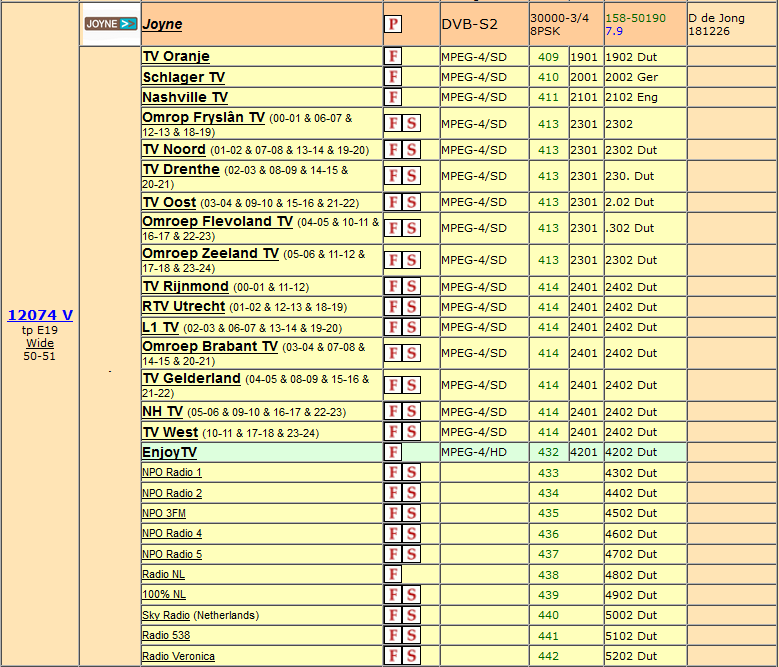Screen dimensions: 779x667
Task: Click the '158-50190' text in Joyne row
Action: 635,18
